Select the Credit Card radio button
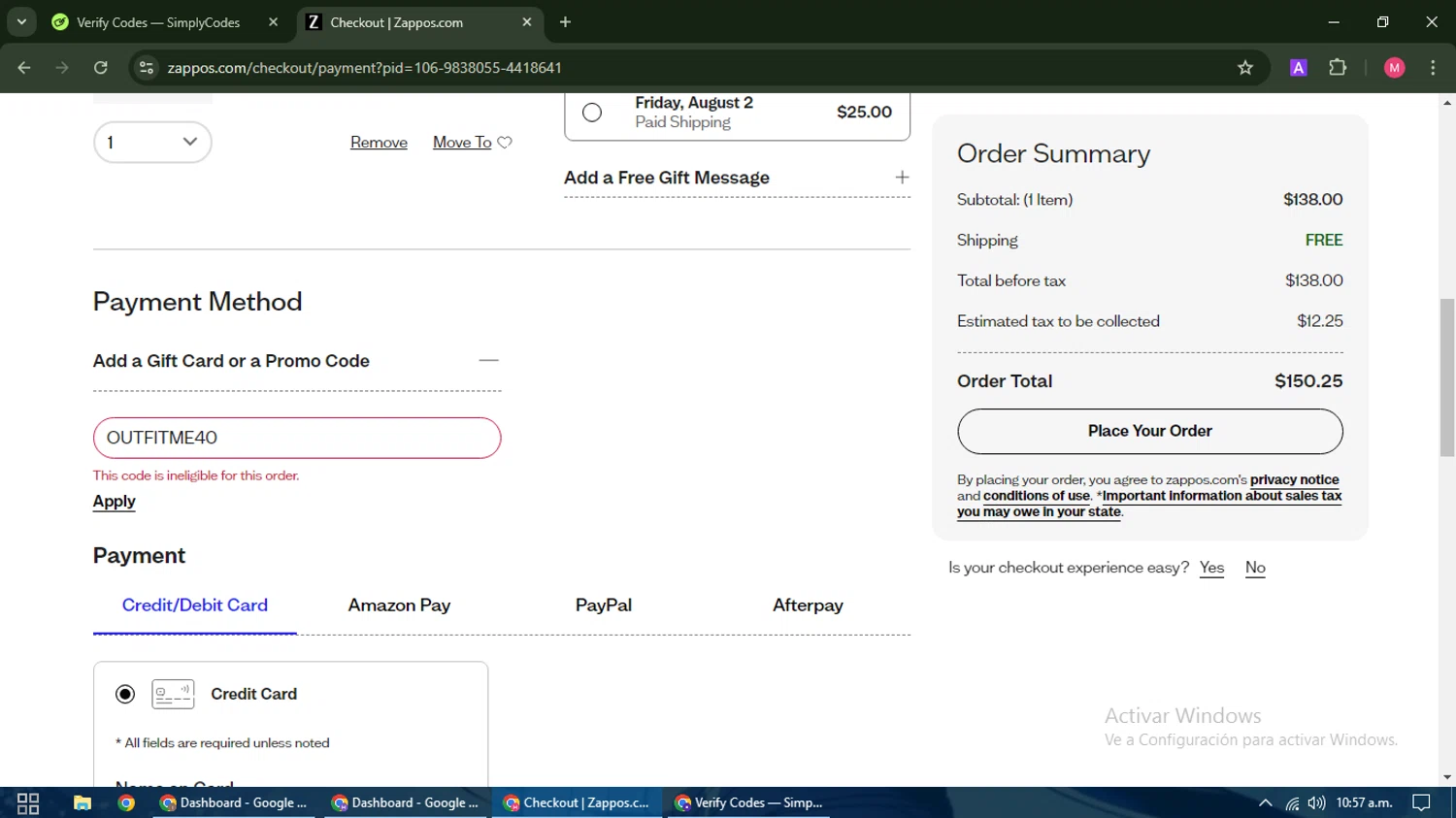The height and width of the screenshot is (818, 1456). click(125, 694)
